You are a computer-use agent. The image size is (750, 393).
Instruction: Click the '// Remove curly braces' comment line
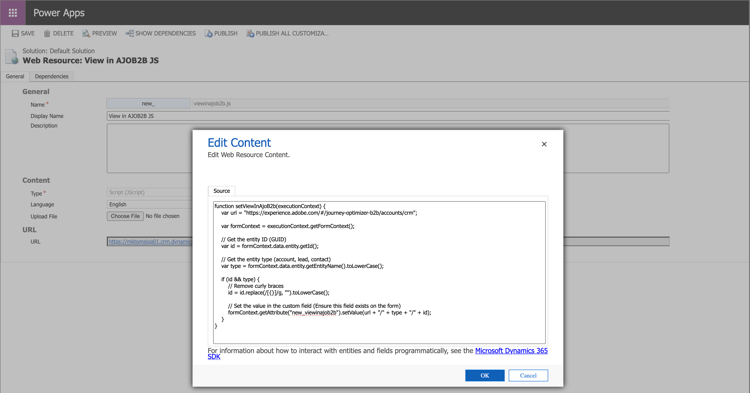(255, 286)
